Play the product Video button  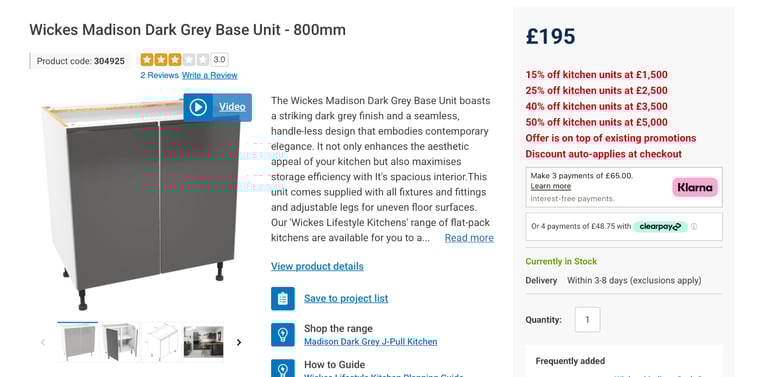click(217, 107)
